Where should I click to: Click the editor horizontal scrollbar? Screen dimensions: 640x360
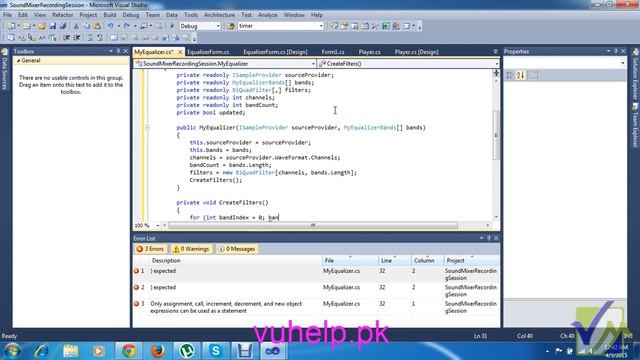(x=313, y=225)
